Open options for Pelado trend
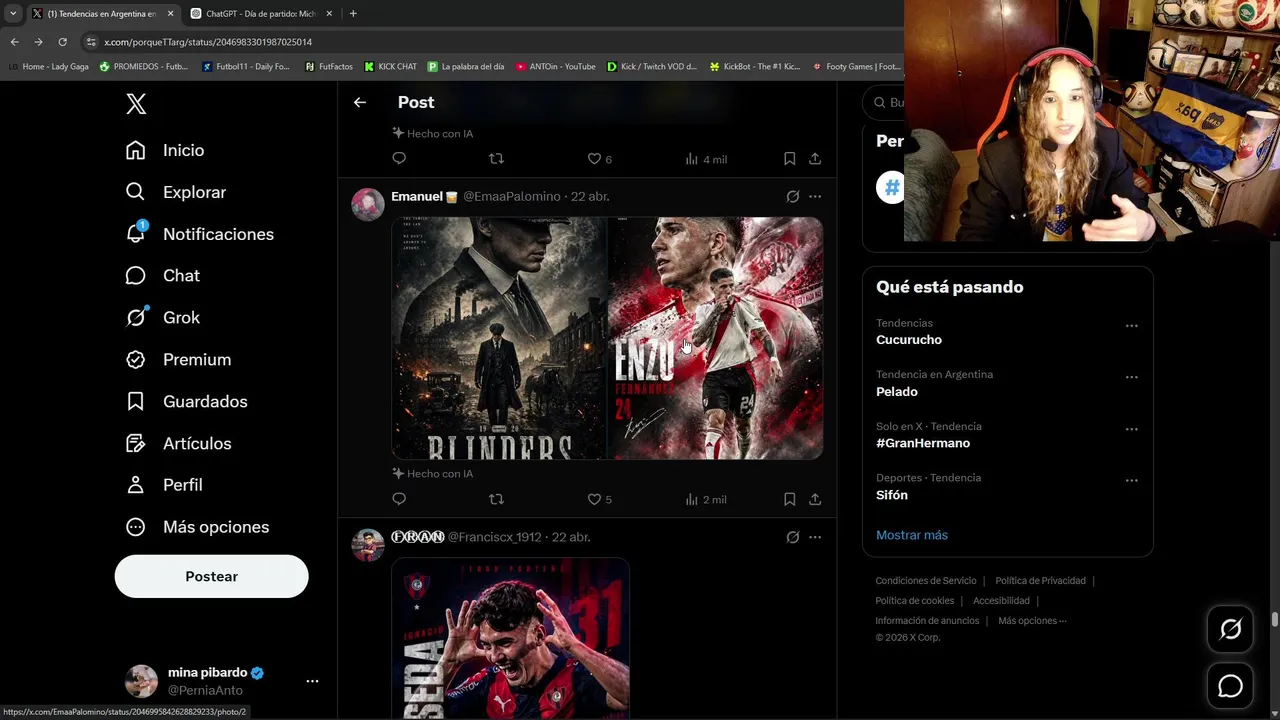1280x720 pixels. pos(1131,377)
